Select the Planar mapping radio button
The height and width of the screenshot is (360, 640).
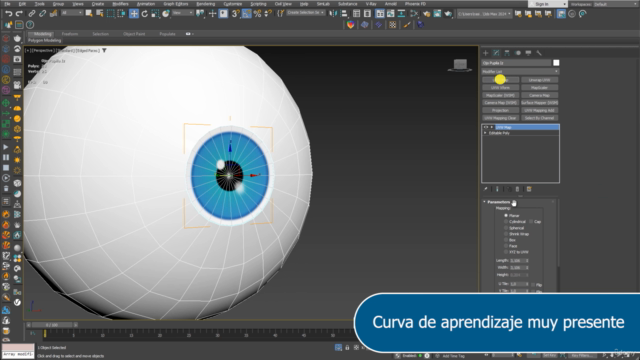coord(506,216)
